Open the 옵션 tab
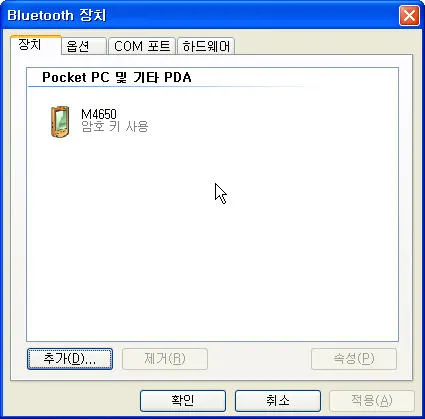Image resolution: width=425 pixels, height=419 pixels. (x=77, y=46)
